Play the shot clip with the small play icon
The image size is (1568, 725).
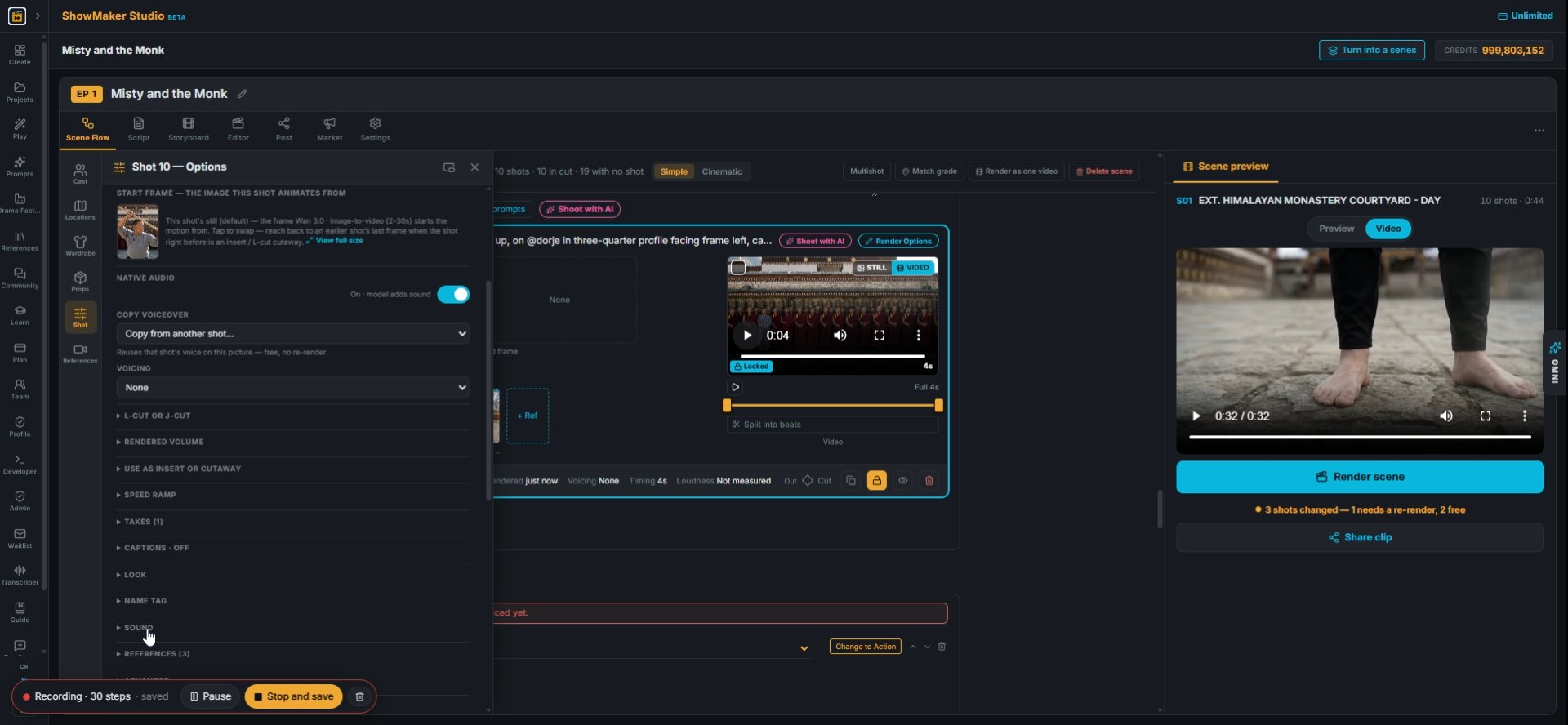735,387
